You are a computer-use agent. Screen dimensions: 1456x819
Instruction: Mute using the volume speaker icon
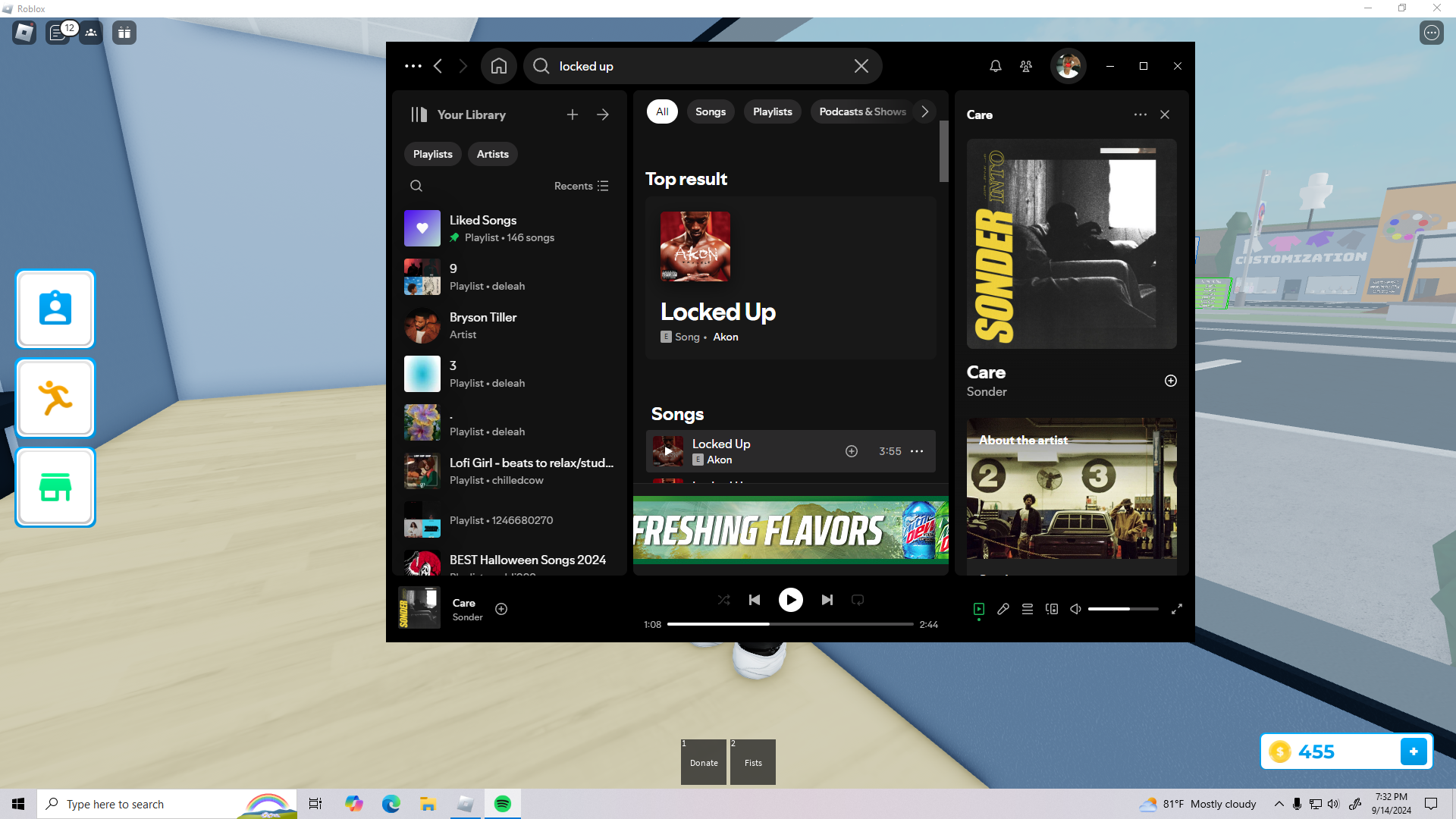pyautogui.click(x=1075, y=609)
